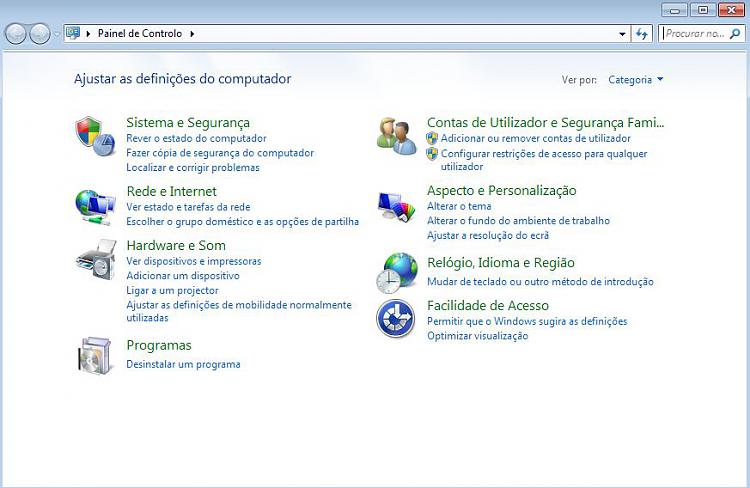Click Alterar o tema
750x488 pixels.
click(459, 206)
